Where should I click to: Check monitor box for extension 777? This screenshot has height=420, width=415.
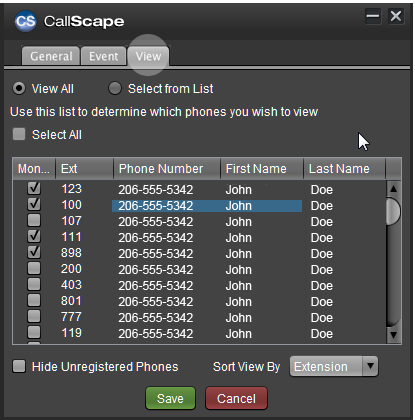tap(34, 316)
